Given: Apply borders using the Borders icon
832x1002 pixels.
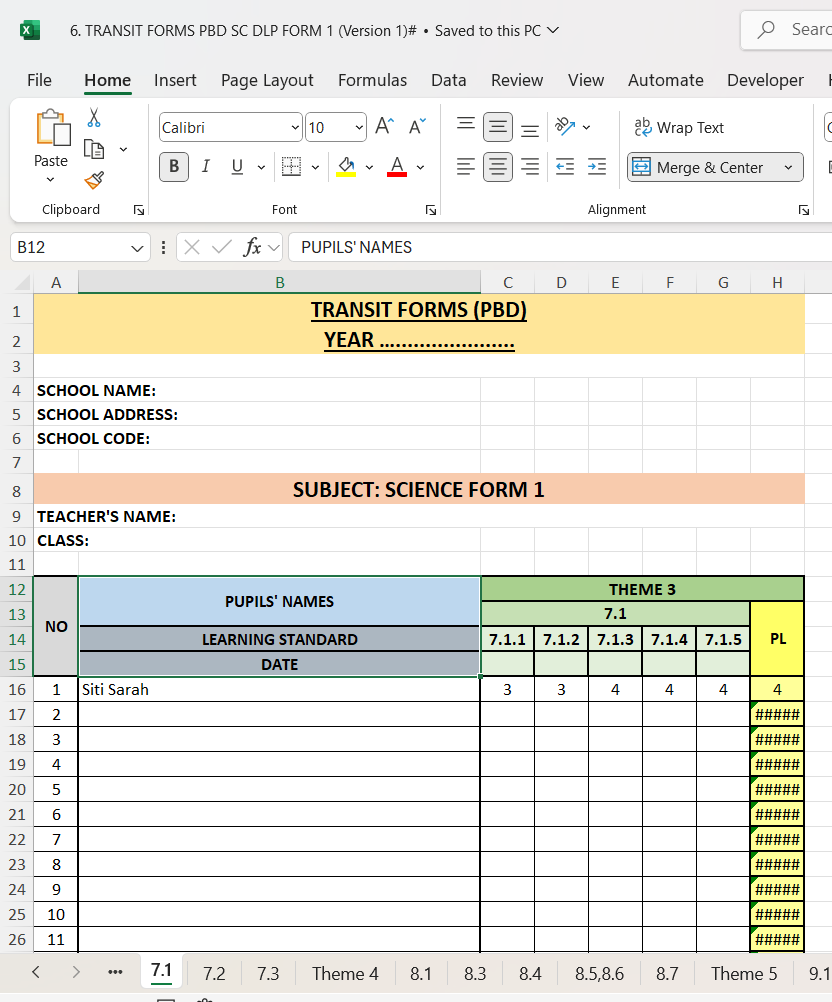Looking at the screenshot, I should [x=291, y=167].
